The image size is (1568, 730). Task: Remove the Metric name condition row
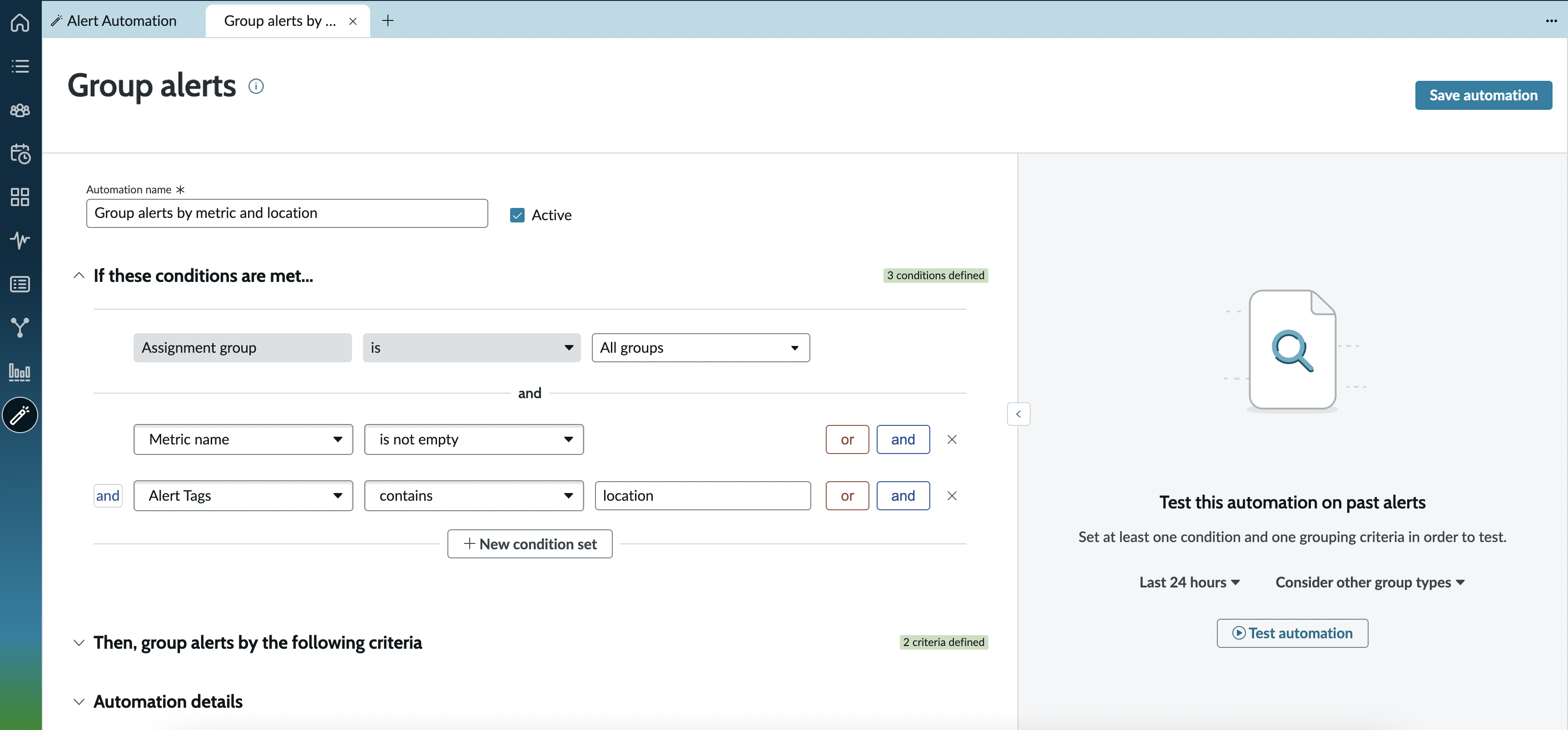952,439
